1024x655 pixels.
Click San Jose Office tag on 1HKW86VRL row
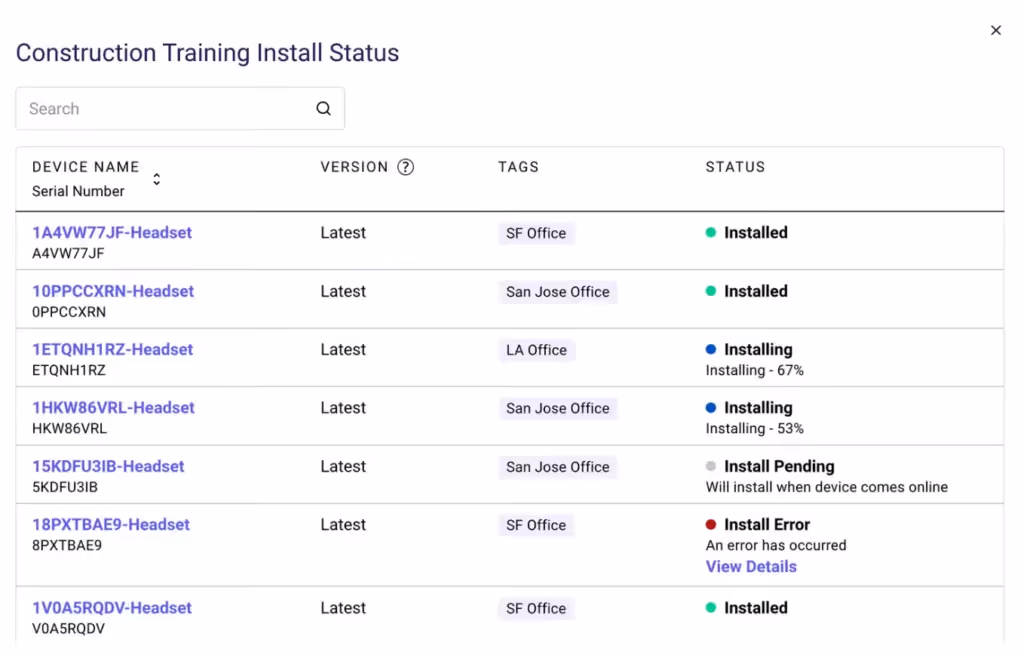[558, 408]
